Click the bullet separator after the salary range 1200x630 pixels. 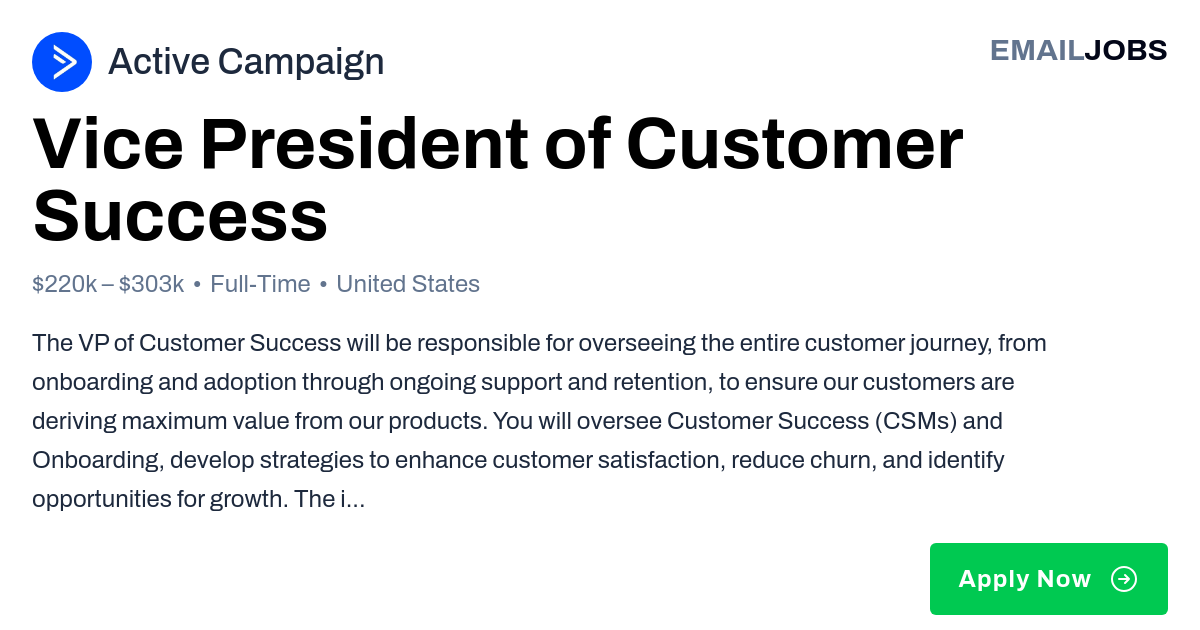pos(197,285)
